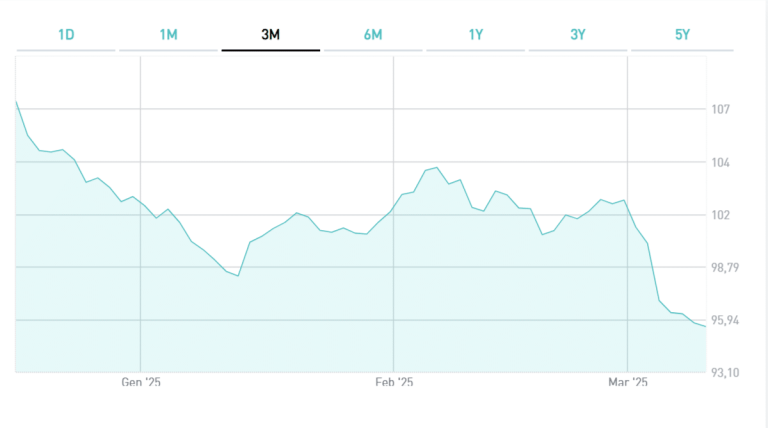The width and height of the screenshot is (768, 428).
Task: Open the 1Y time range tab
Action: click(x=476, y=35)
